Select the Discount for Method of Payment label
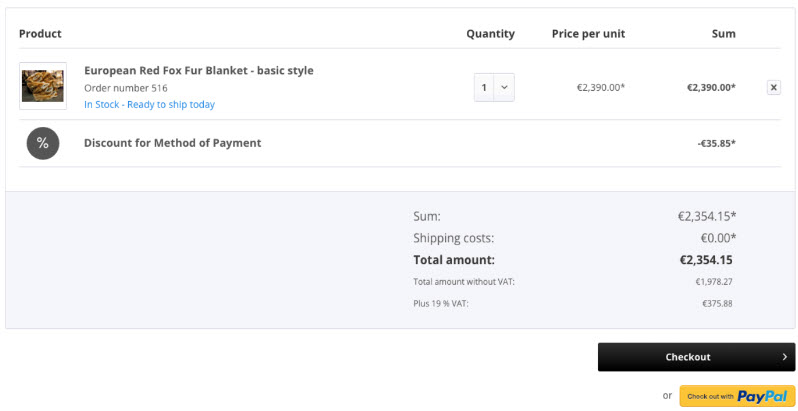 pos(172,143)
